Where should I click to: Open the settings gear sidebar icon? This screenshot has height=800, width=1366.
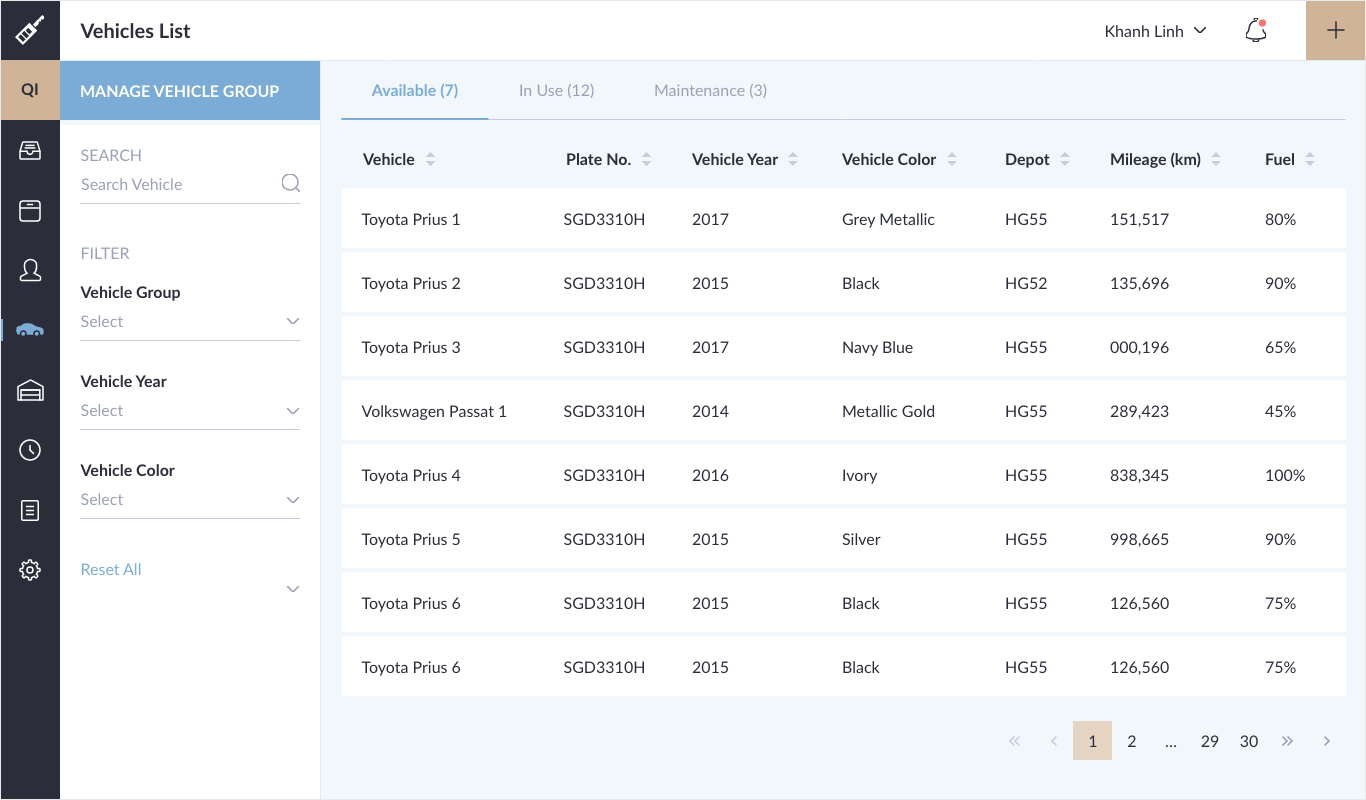pos(30,570)
